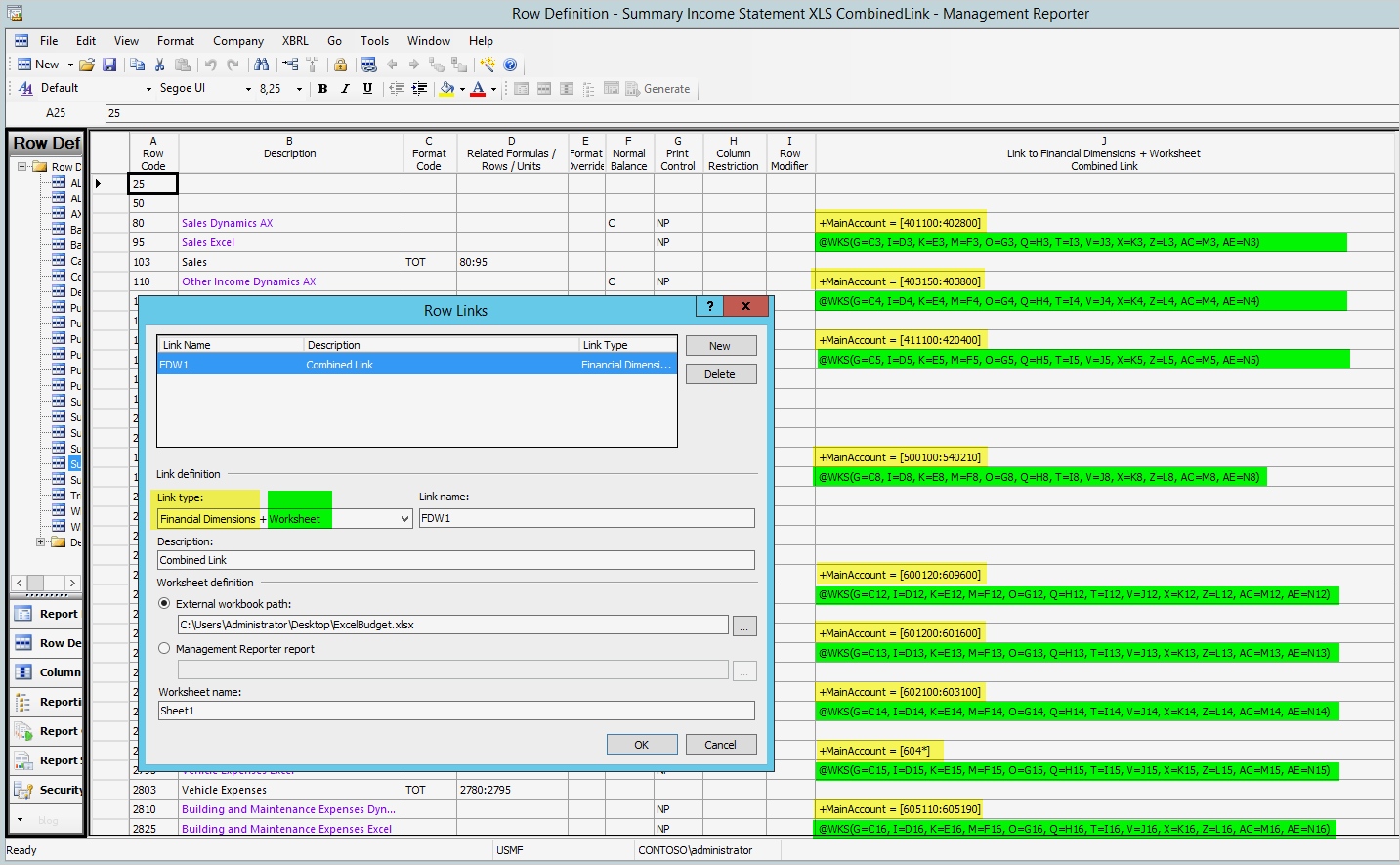Expand the collapsed folder in navigation tree
Image resolution: width=1400 pixels, height=865 pixels.
point(40,542)
